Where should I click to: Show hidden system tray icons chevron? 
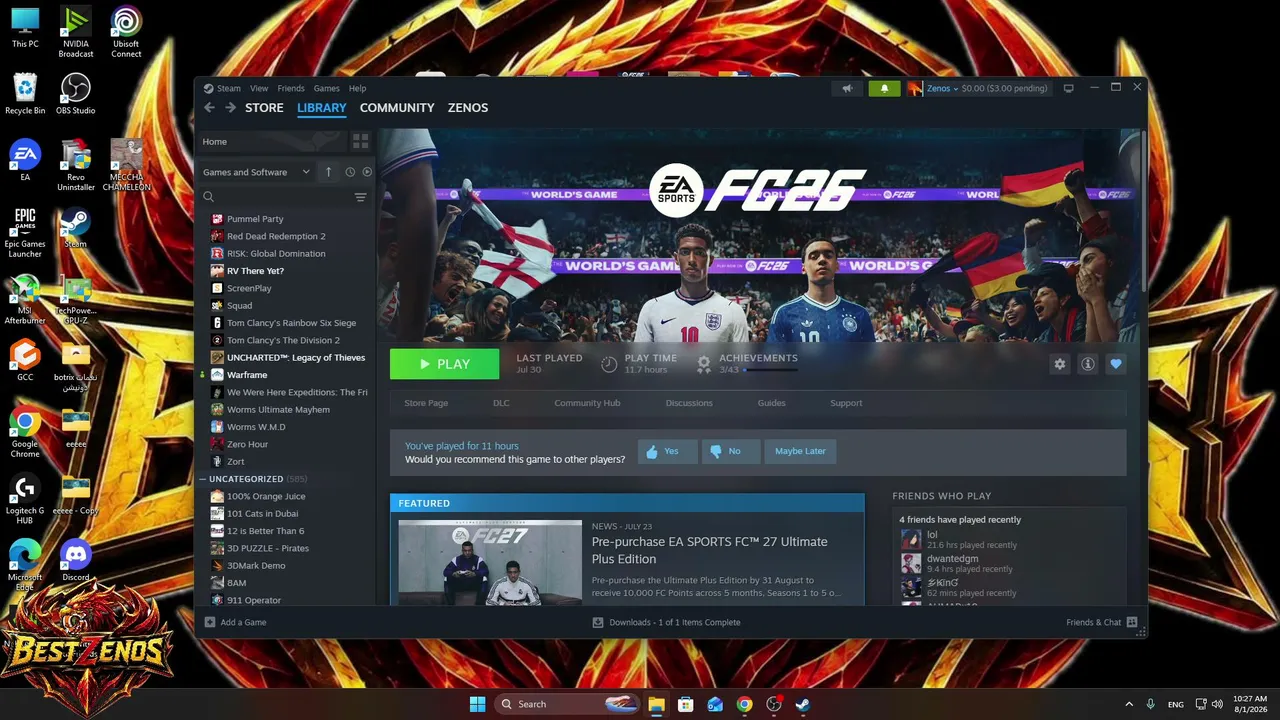[1129, 704]
